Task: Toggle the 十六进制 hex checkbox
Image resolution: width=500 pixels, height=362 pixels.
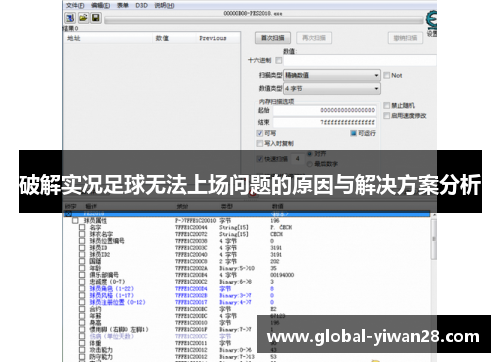Action: (279, 60)
